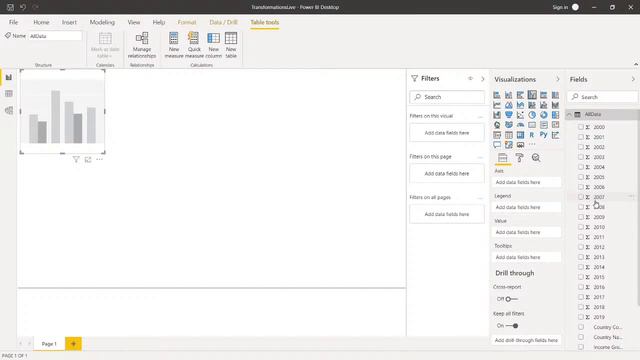Select the Pie chart visualization
Screen dimensions: 640x360
coord(532,115)
